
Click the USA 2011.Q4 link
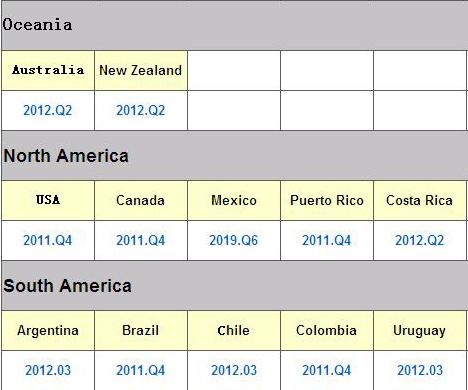48,240
